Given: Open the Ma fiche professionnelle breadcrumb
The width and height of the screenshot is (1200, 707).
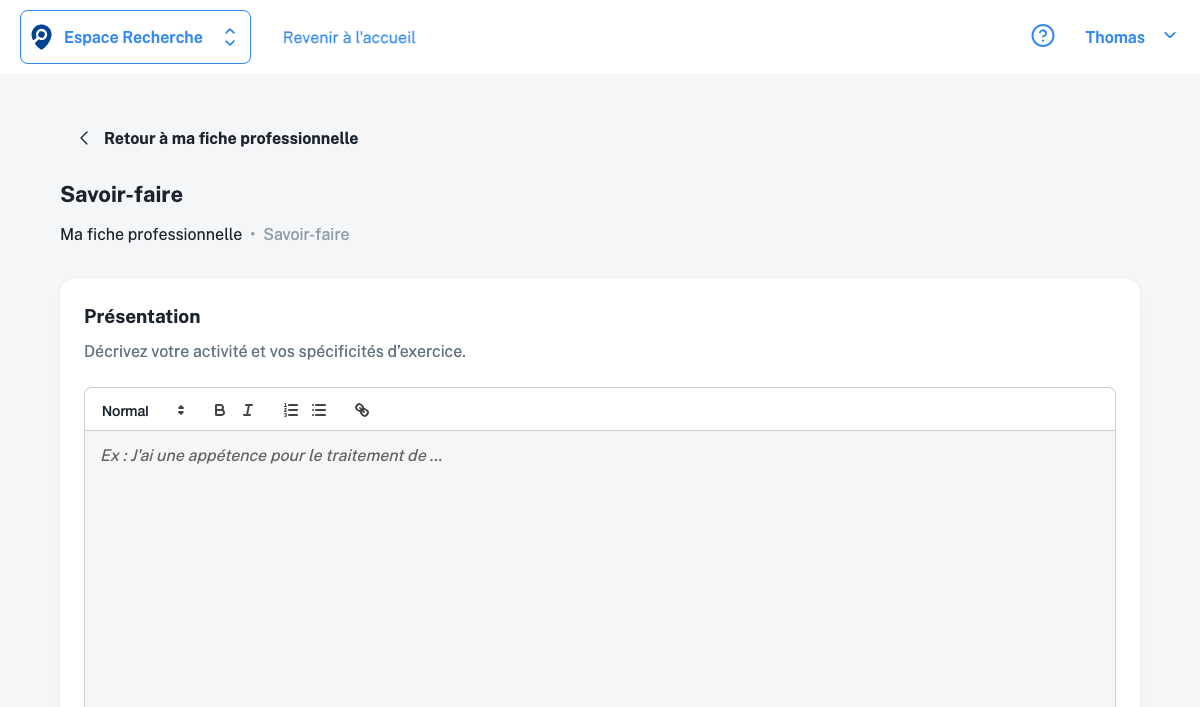Looking at the screenshot, I should coord(151,234).
